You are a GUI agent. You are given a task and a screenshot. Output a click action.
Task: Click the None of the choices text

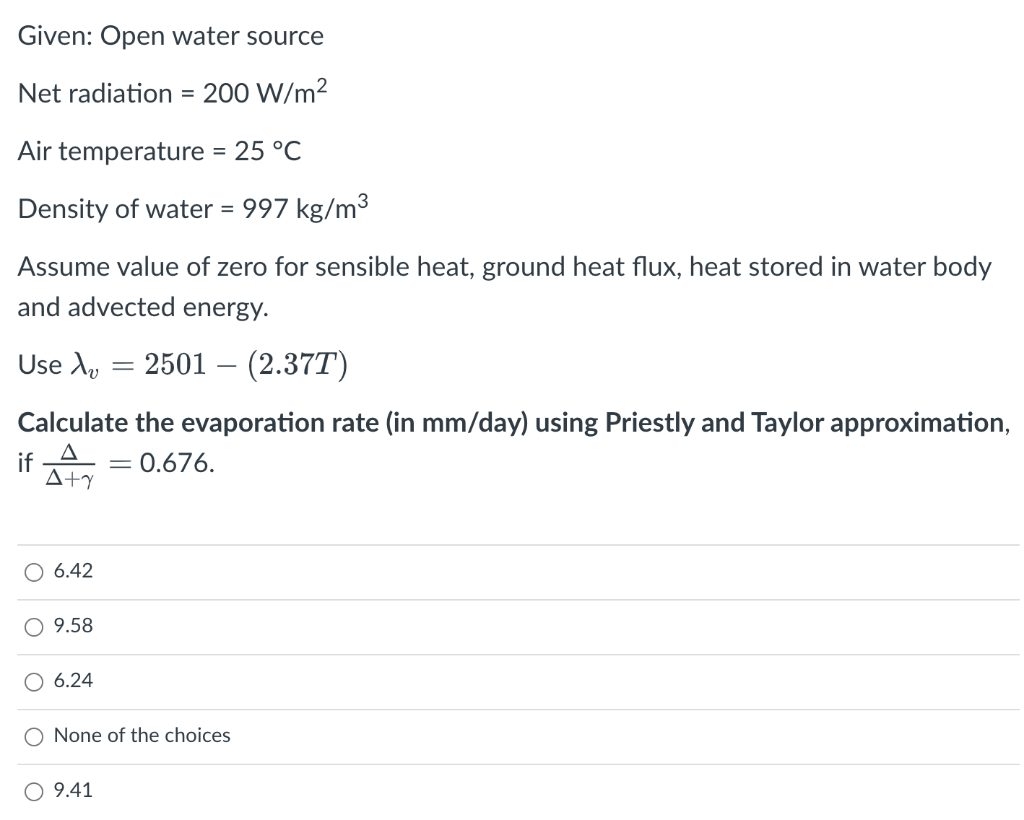coord(141,735)
